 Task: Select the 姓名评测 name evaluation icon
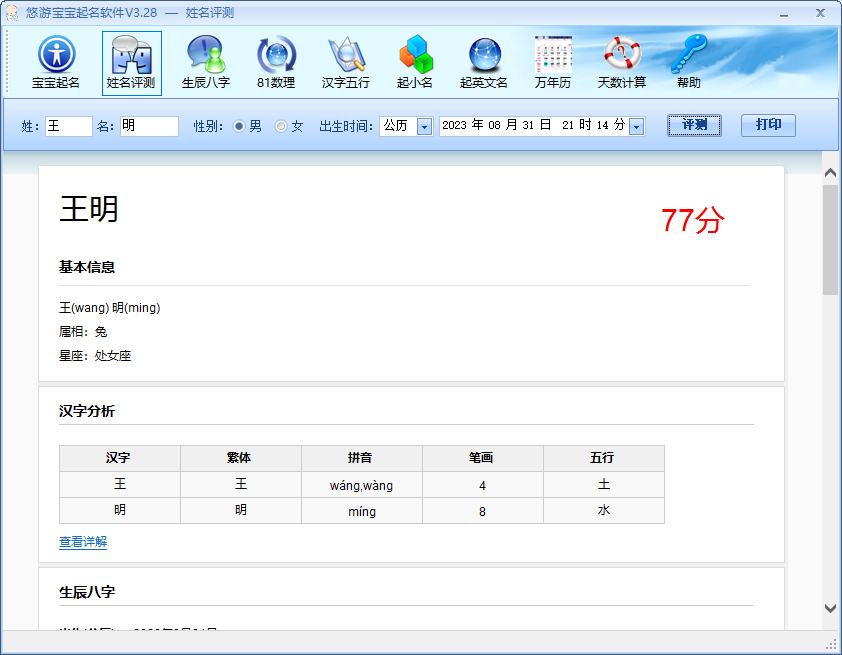[x=132, y=63]
